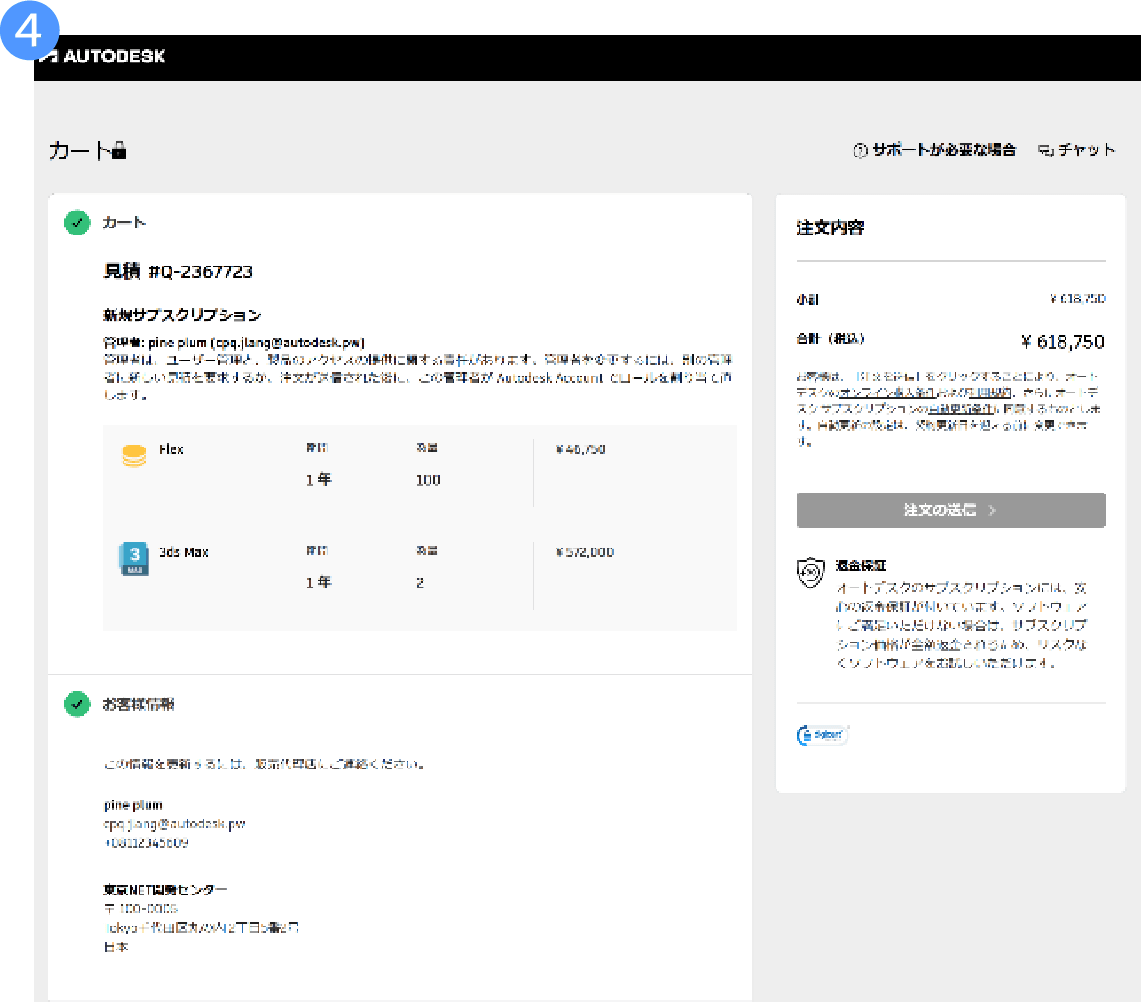Image resolution: width=1141 pixels, height=1002 pixels.
Task: Click the 1 年 term for Flex
Action: 319,480
